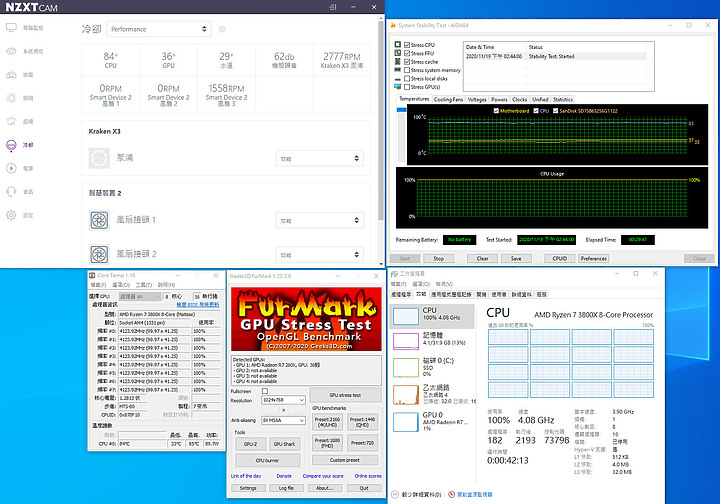This screenshot has height=504, width=720.
Task: Switch to Powers tab in AIDA64
Action: [499, 99]
